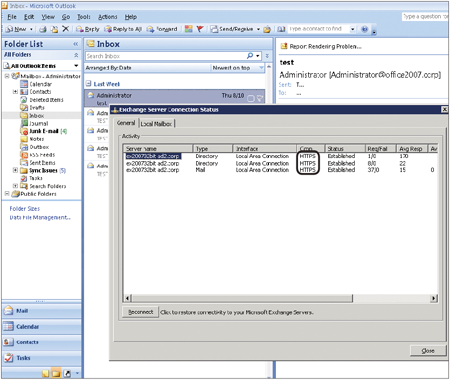The height and width of the screenshot is (380, 450).
Task: Click the Forward button
Action: click(x=162, y=29)
